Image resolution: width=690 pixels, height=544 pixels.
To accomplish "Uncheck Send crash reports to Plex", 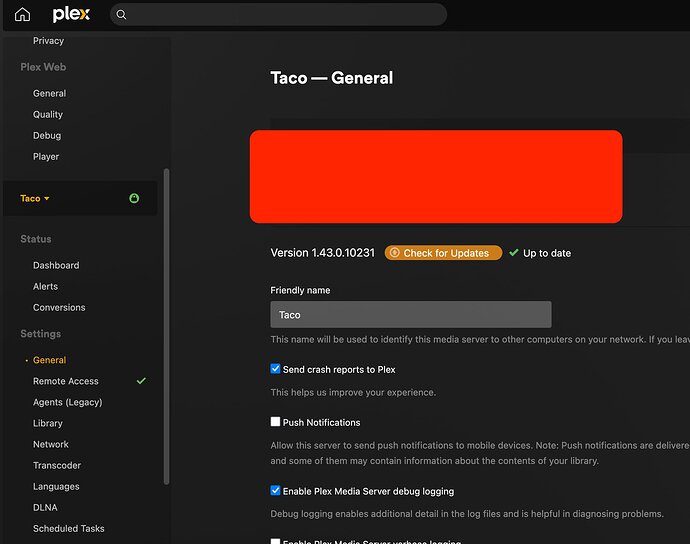I will 275,369.
